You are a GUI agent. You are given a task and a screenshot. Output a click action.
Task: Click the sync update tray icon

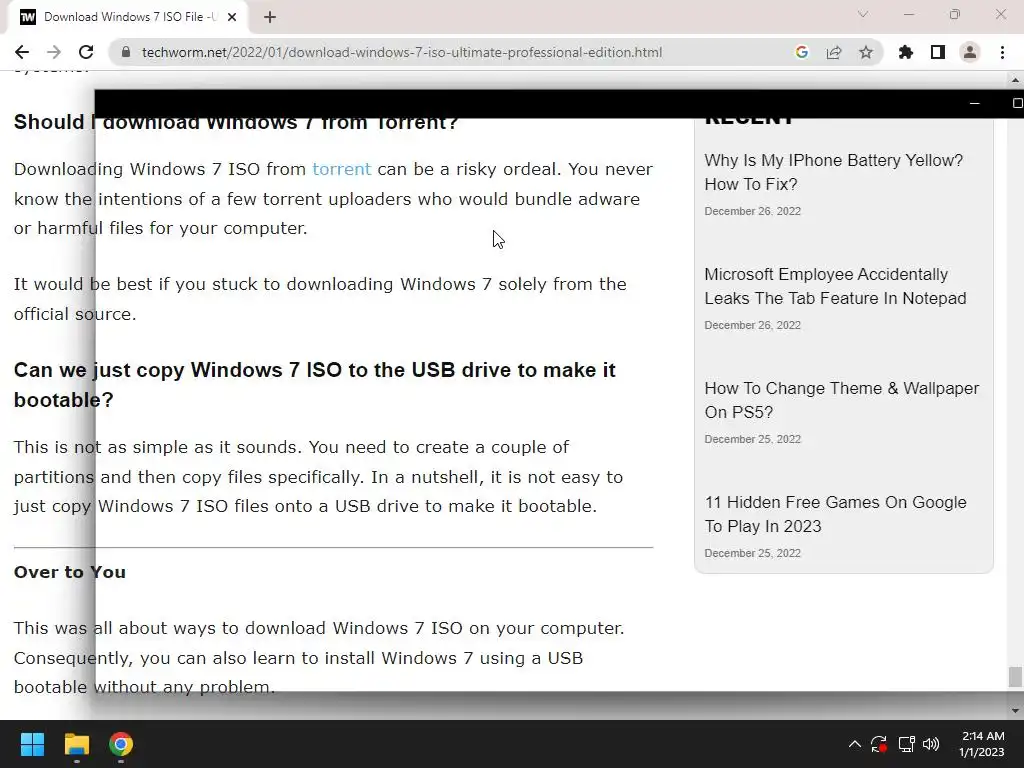879,744
